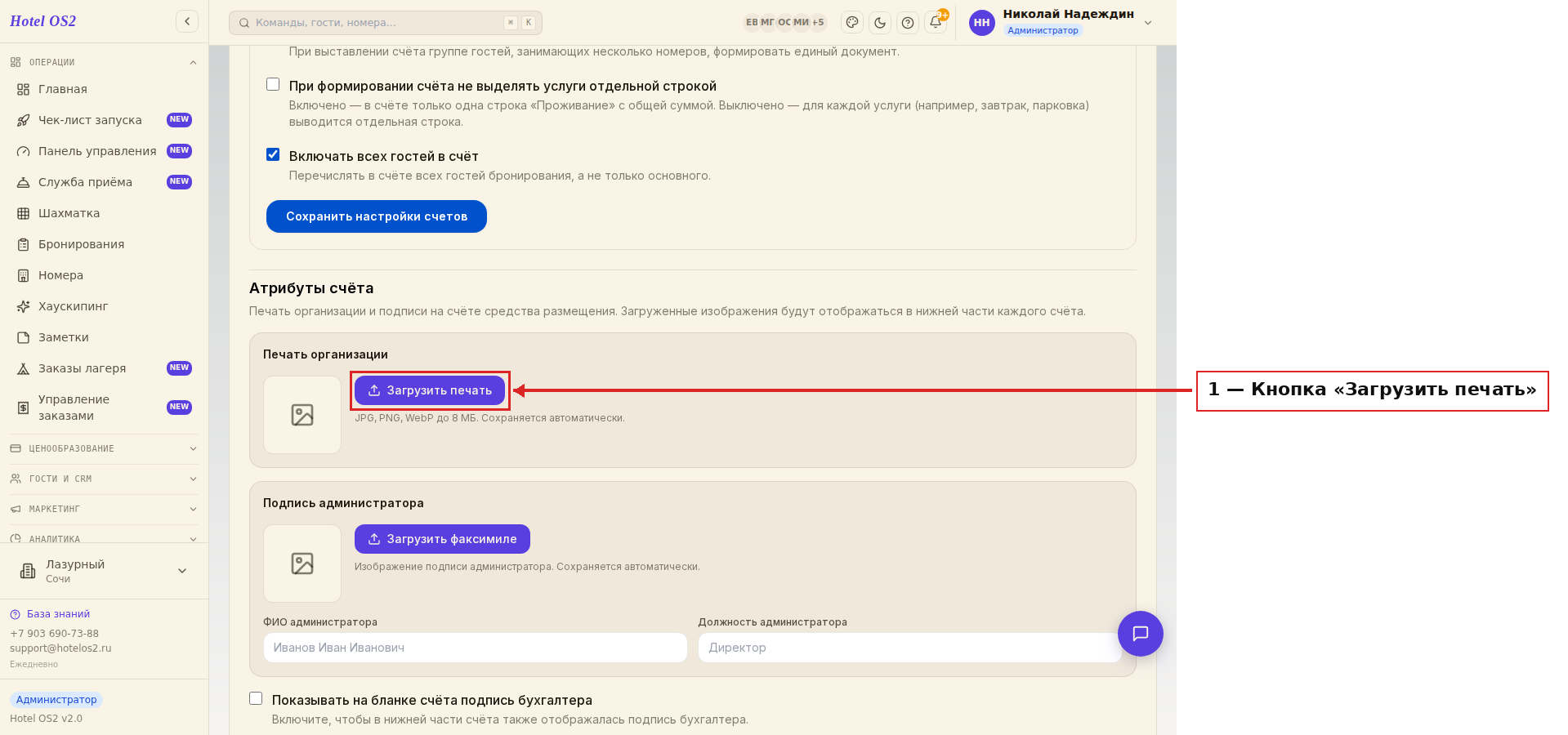The height and width of the screenshot is (735, 1568).
Task: Click the 'Атрибуты счёта' heading
Action: click(x=311, y=288)
